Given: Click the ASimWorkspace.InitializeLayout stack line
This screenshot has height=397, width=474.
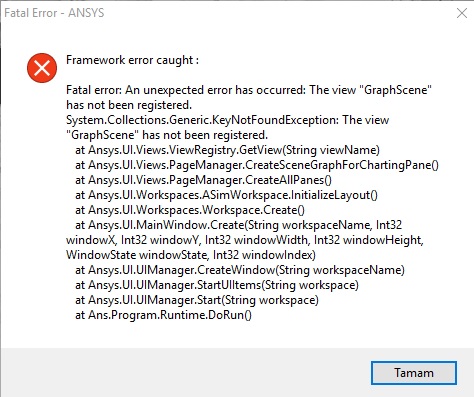Looking at the screenshot, I should [x=226, y=195].
